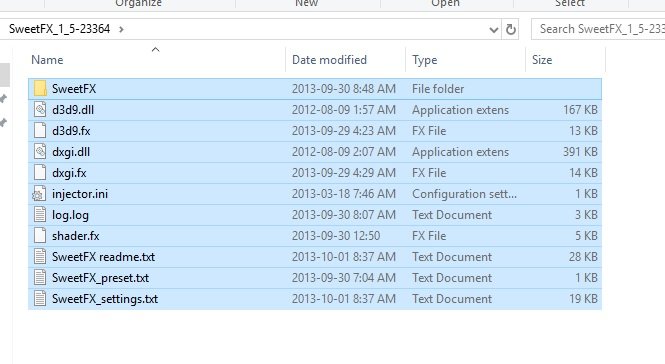665x364 pixels.
Task: Refresh the folder using the reload icon
Action: [x=511, y=29]
